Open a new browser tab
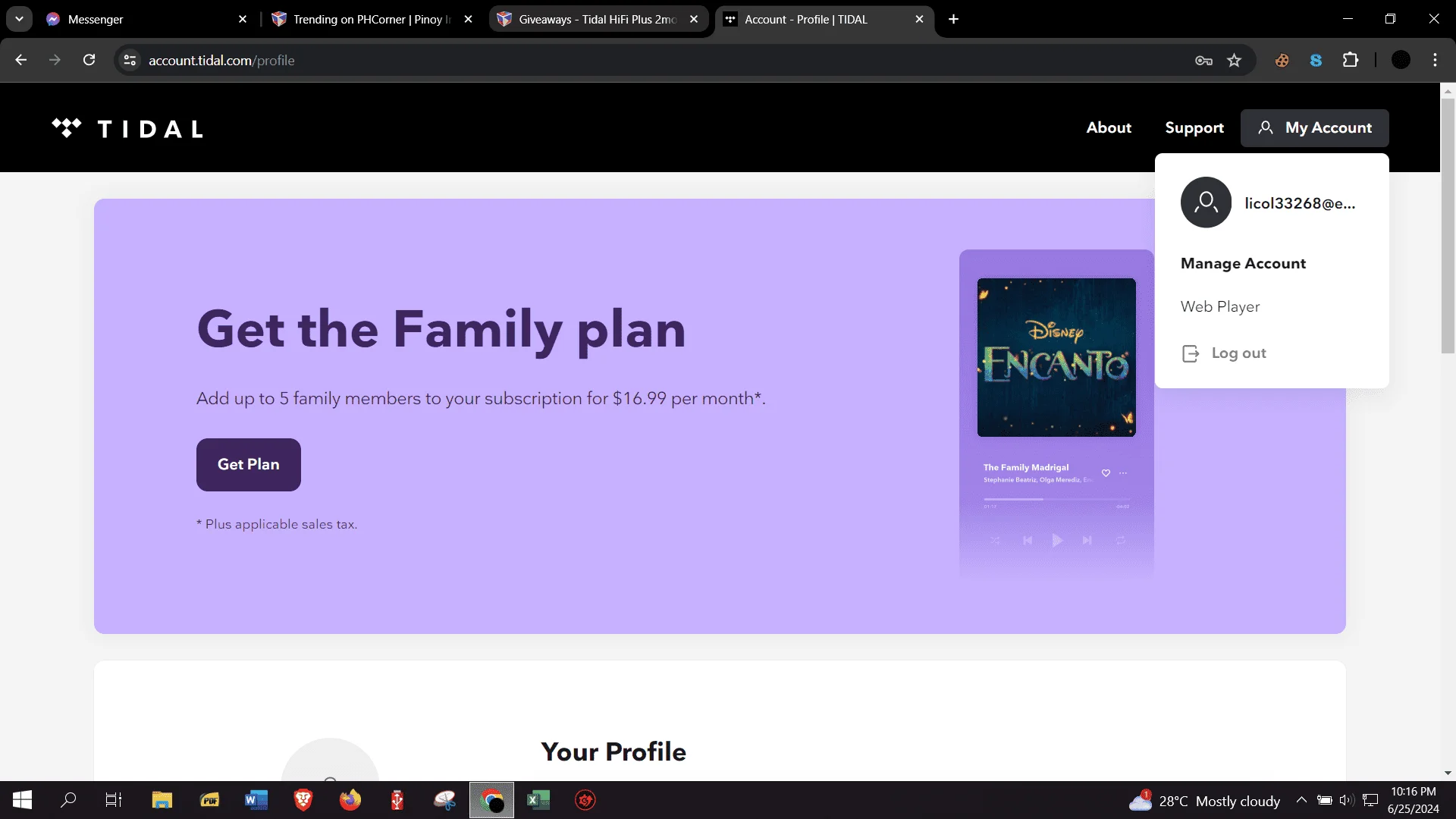1456x819 pixels. click(953, 19)
